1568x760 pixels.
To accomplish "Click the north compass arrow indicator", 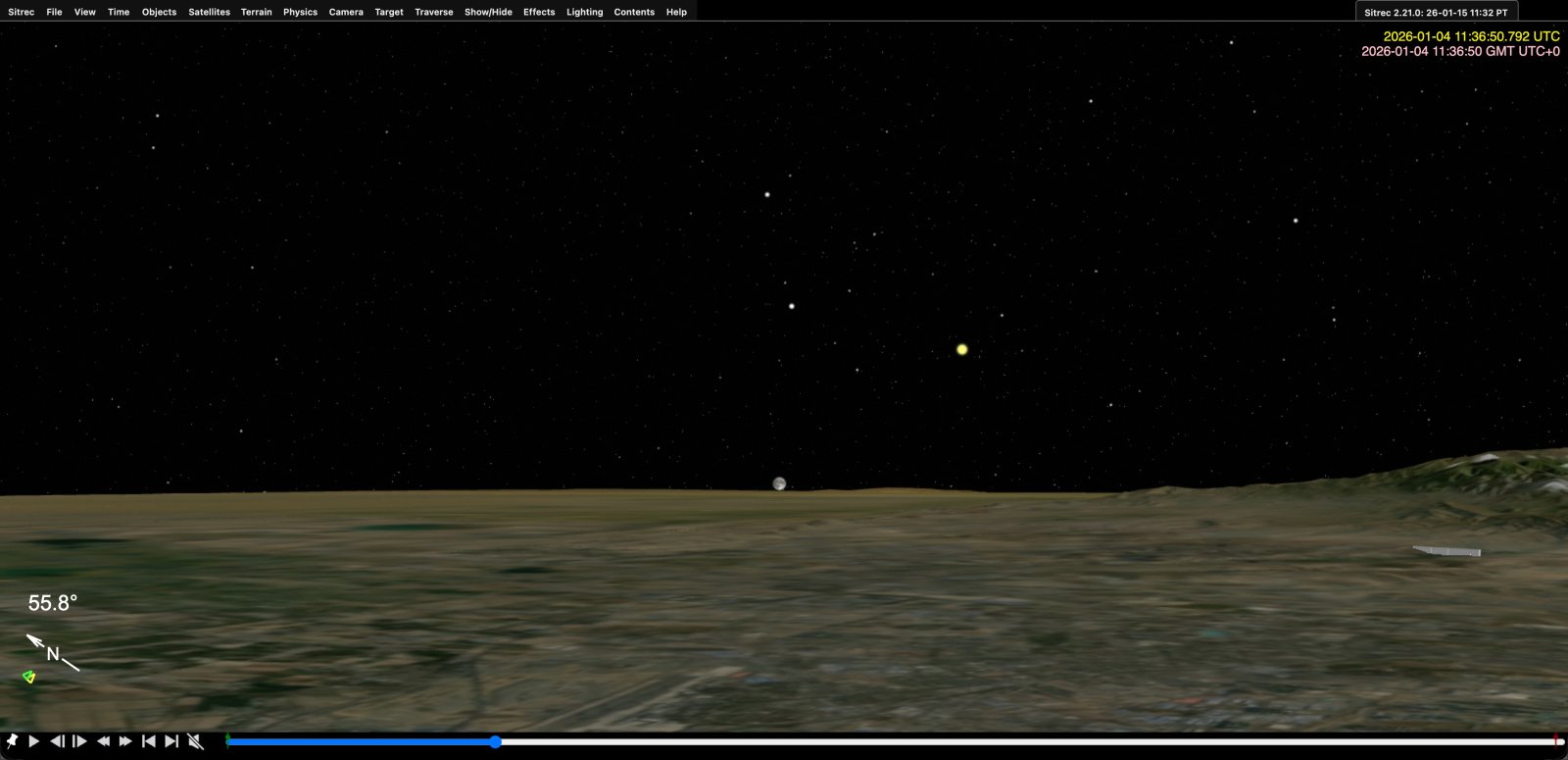I will pos(52,653).
